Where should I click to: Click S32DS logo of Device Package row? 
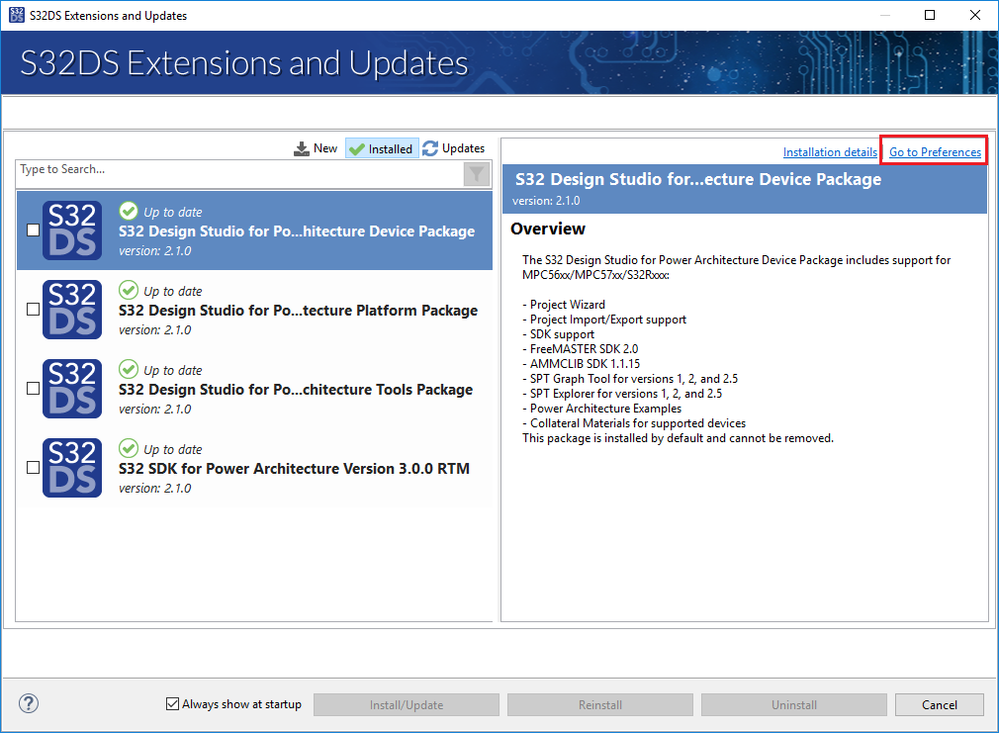click(x=72, y=230)
